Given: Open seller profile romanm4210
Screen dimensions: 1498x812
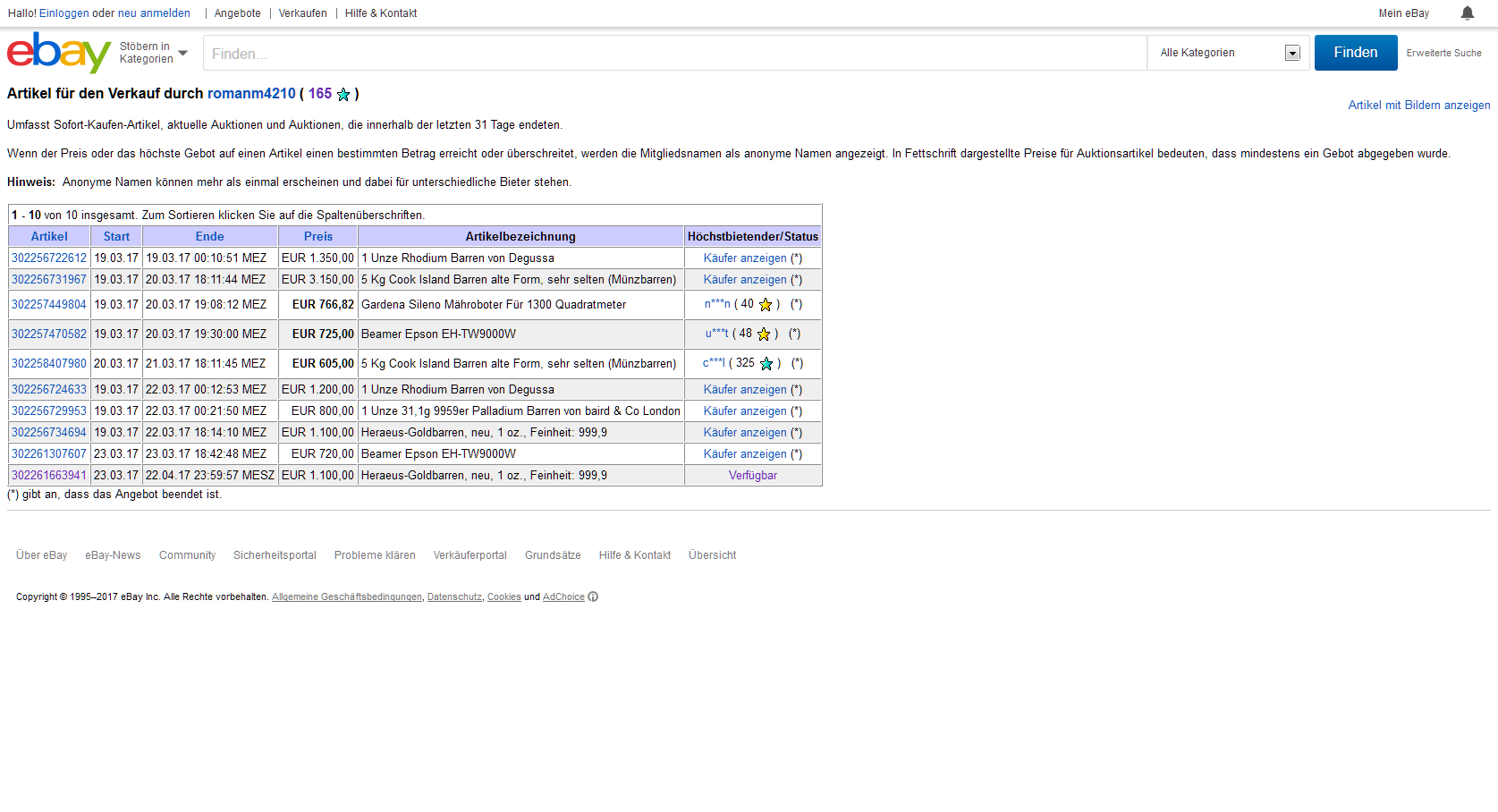Looking at the screenshot, I should click(x=251, y=94).
